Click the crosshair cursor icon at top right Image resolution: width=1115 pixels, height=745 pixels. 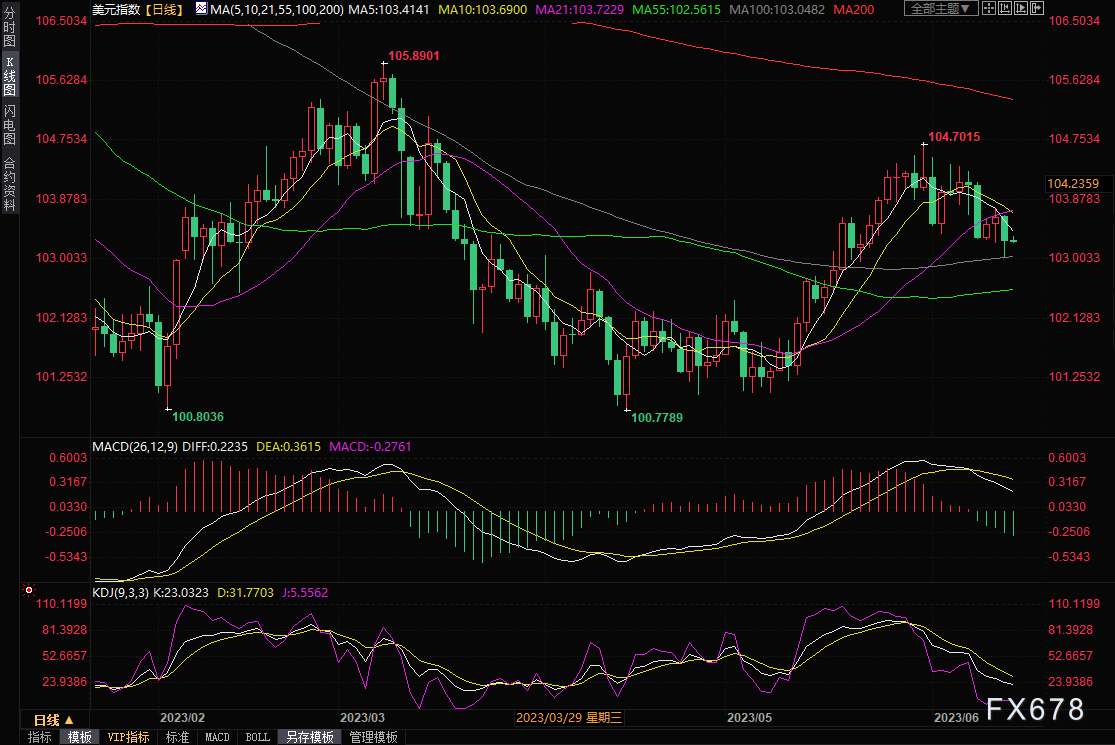(988, 9)
